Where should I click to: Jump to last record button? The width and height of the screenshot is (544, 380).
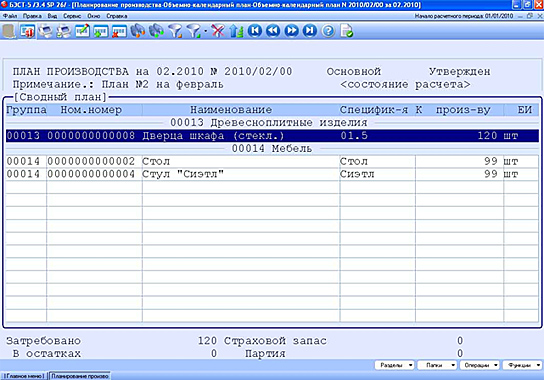point(310,31)
